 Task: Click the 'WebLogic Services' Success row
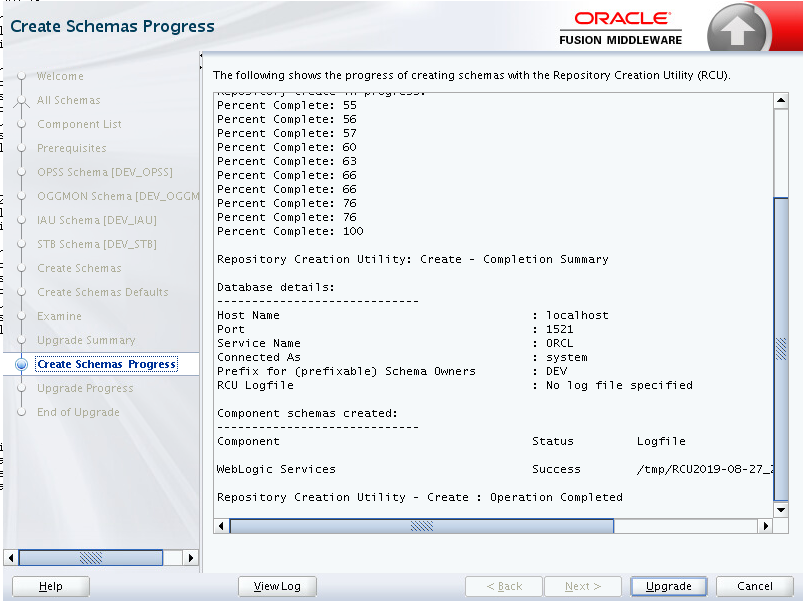pos(494,469)
